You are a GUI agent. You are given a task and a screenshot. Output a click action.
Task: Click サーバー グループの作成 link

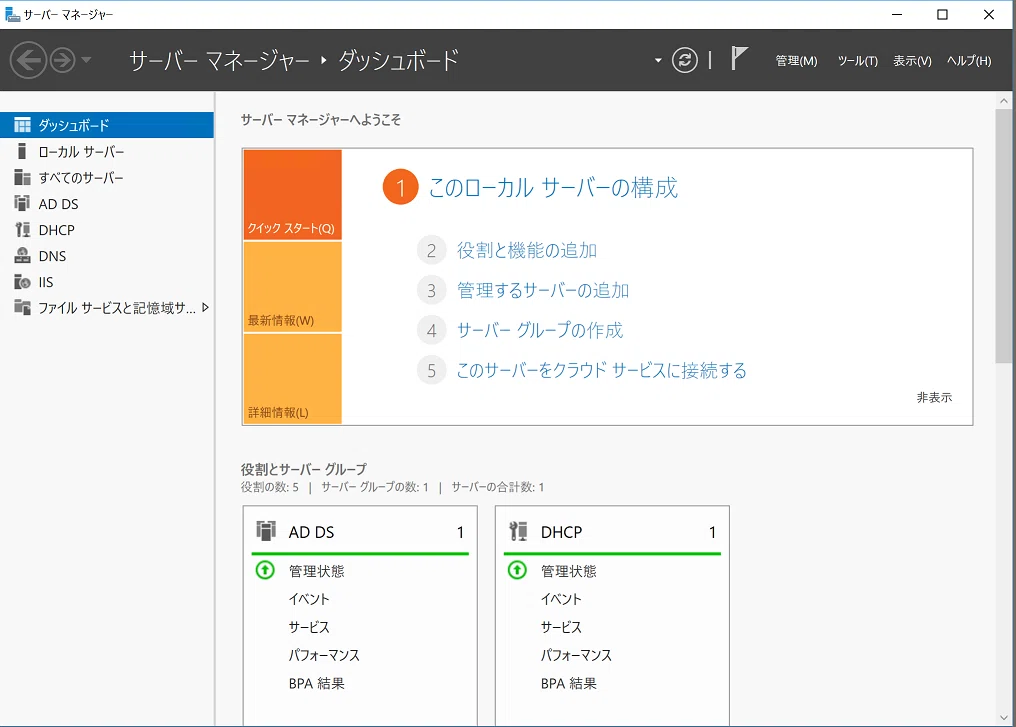tap(540, 330)
